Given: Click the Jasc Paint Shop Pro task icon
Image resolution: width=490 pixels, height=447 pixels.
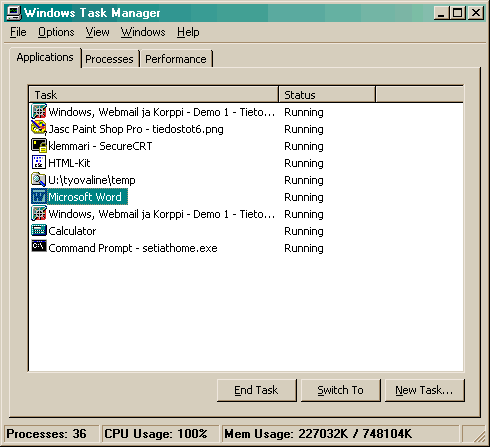Looking at the screenshot, I should point(39,128).
